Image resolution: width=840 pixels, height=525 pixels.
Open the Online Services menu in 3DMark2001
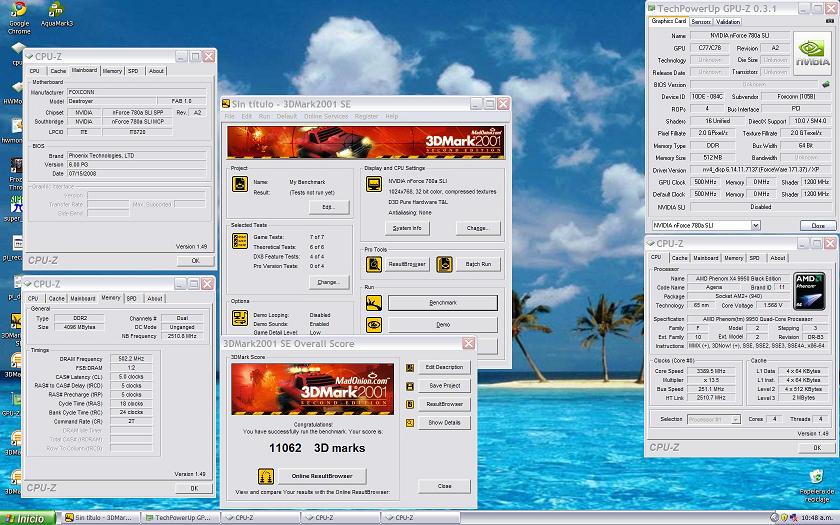326,116
